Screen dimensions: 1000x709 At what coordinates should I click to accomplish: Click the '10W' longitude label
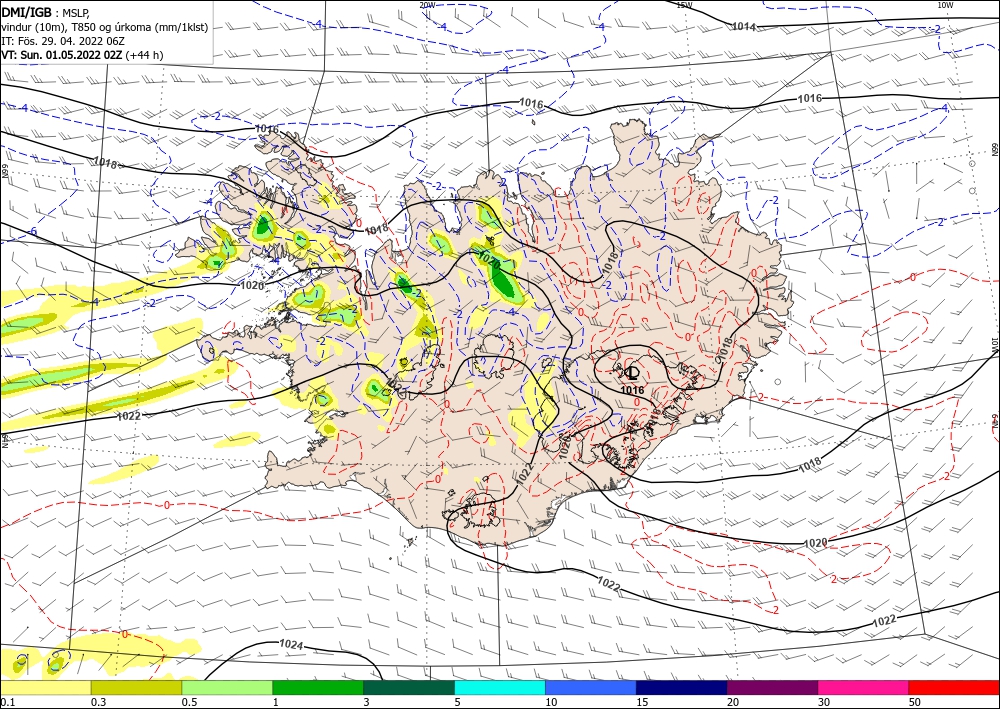click(x=945, y=4)
